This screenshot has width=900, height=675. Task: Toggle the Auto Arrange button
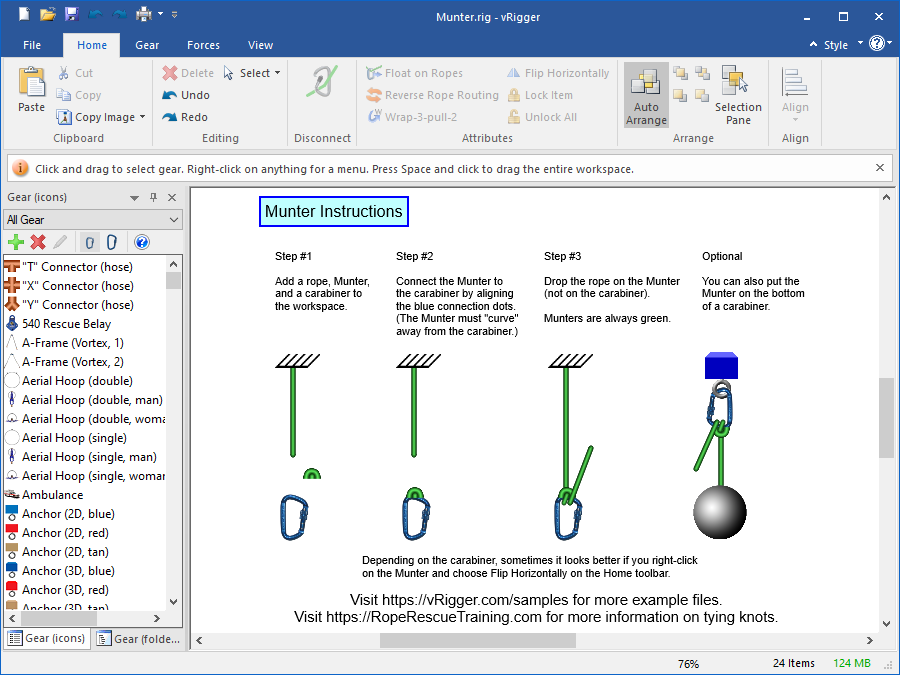pyautogui.click(x=646, y=95)
